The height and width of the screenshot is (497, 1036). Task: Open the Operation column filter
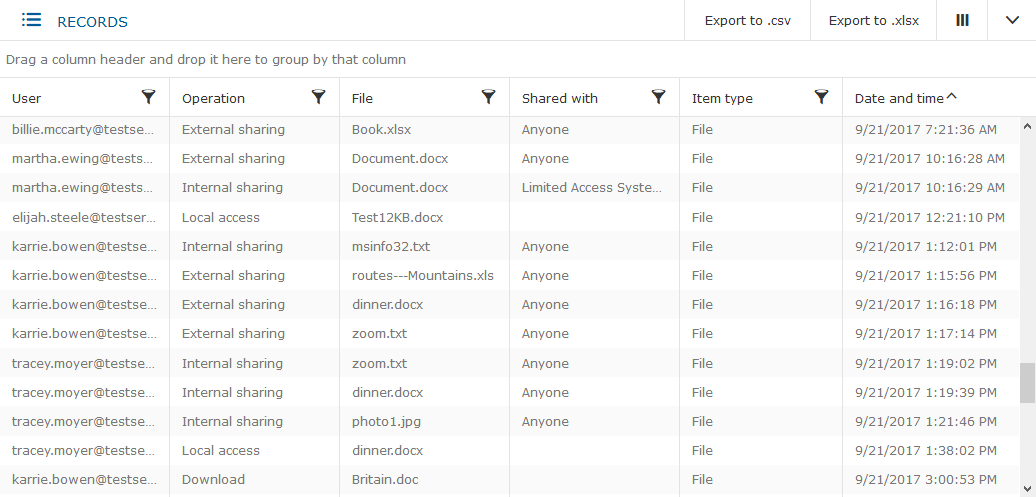pos(318,97)
